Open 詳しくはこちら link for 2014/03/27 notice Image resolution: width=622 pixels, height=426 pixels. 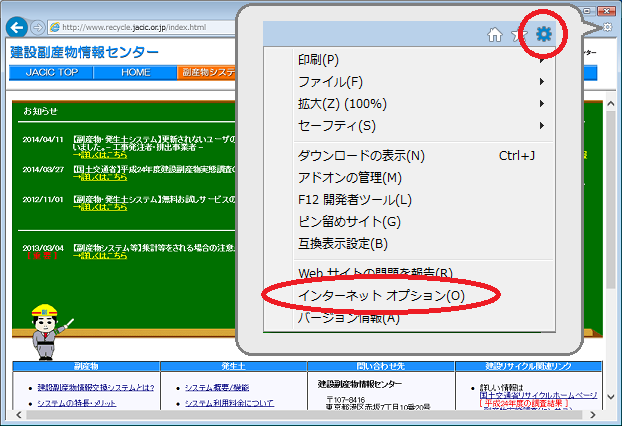tap(104, 177)
